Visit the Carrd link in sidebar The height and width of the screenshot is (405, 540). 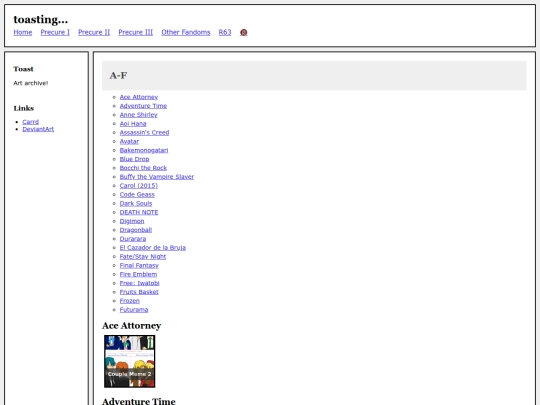point(31,122)
